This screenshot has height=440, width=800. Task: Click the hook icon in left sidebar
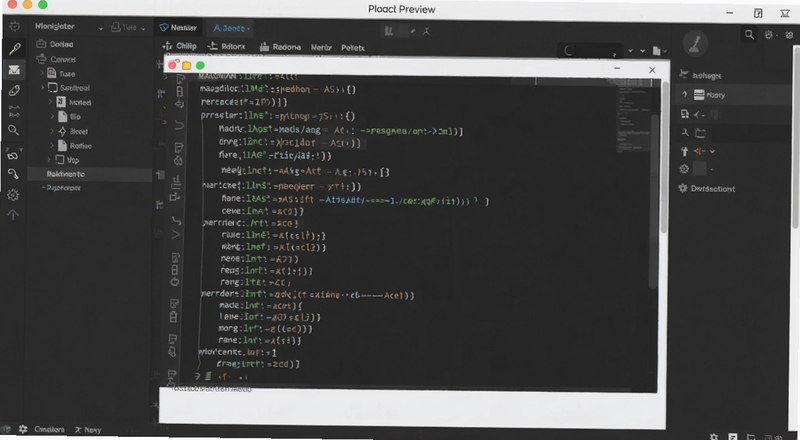pyautogui.click(x=13, y=174)
